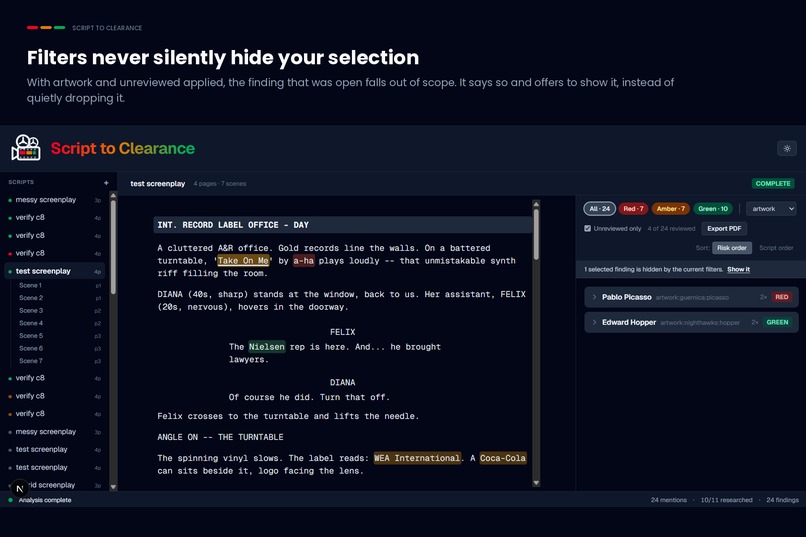806x537 pixels.
Task: Click 'artwork:nighthawks:hopper' identifier text
Action: [700, 323]
